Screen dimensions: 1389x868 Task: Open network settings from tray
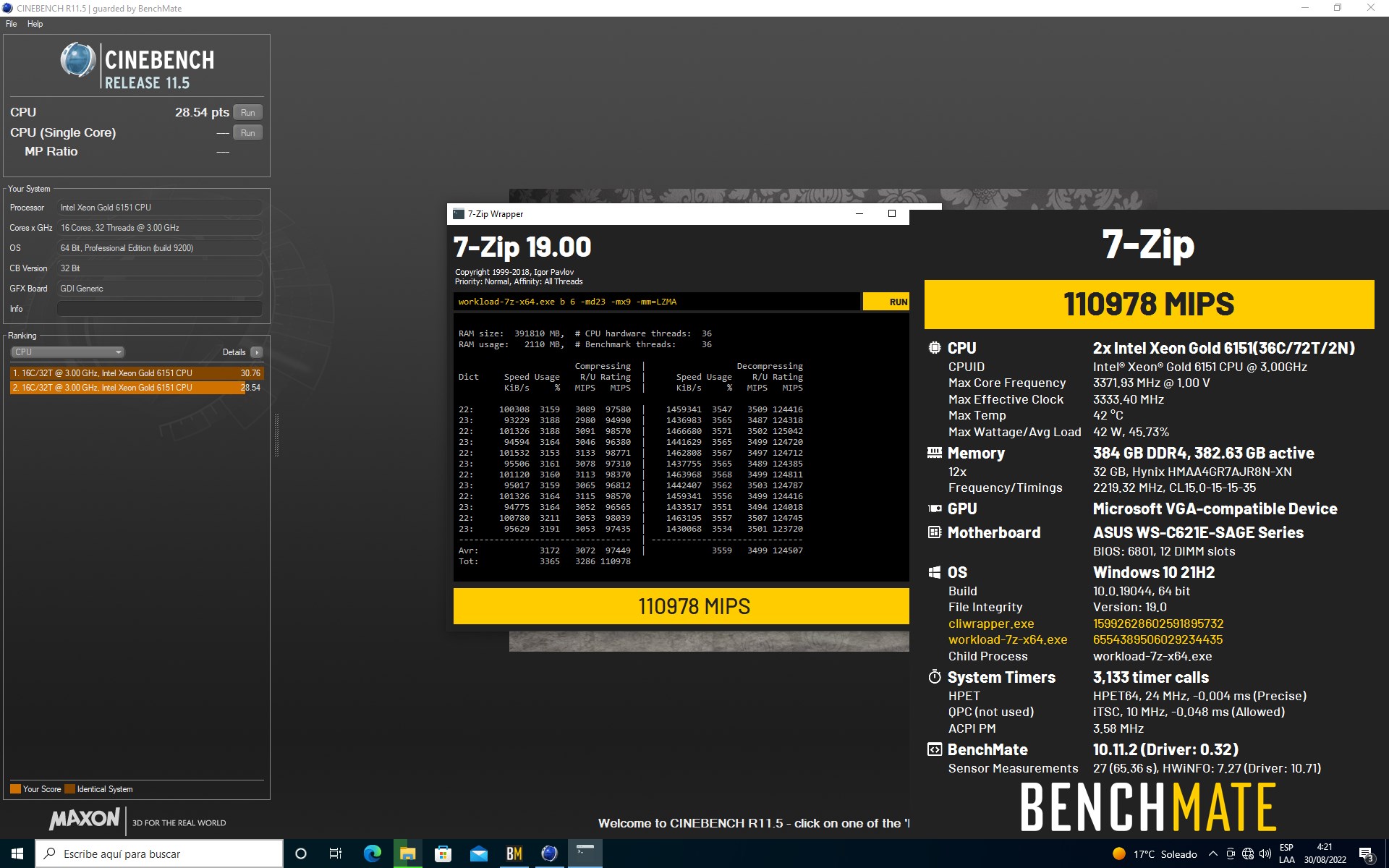tap(1248, 854)
